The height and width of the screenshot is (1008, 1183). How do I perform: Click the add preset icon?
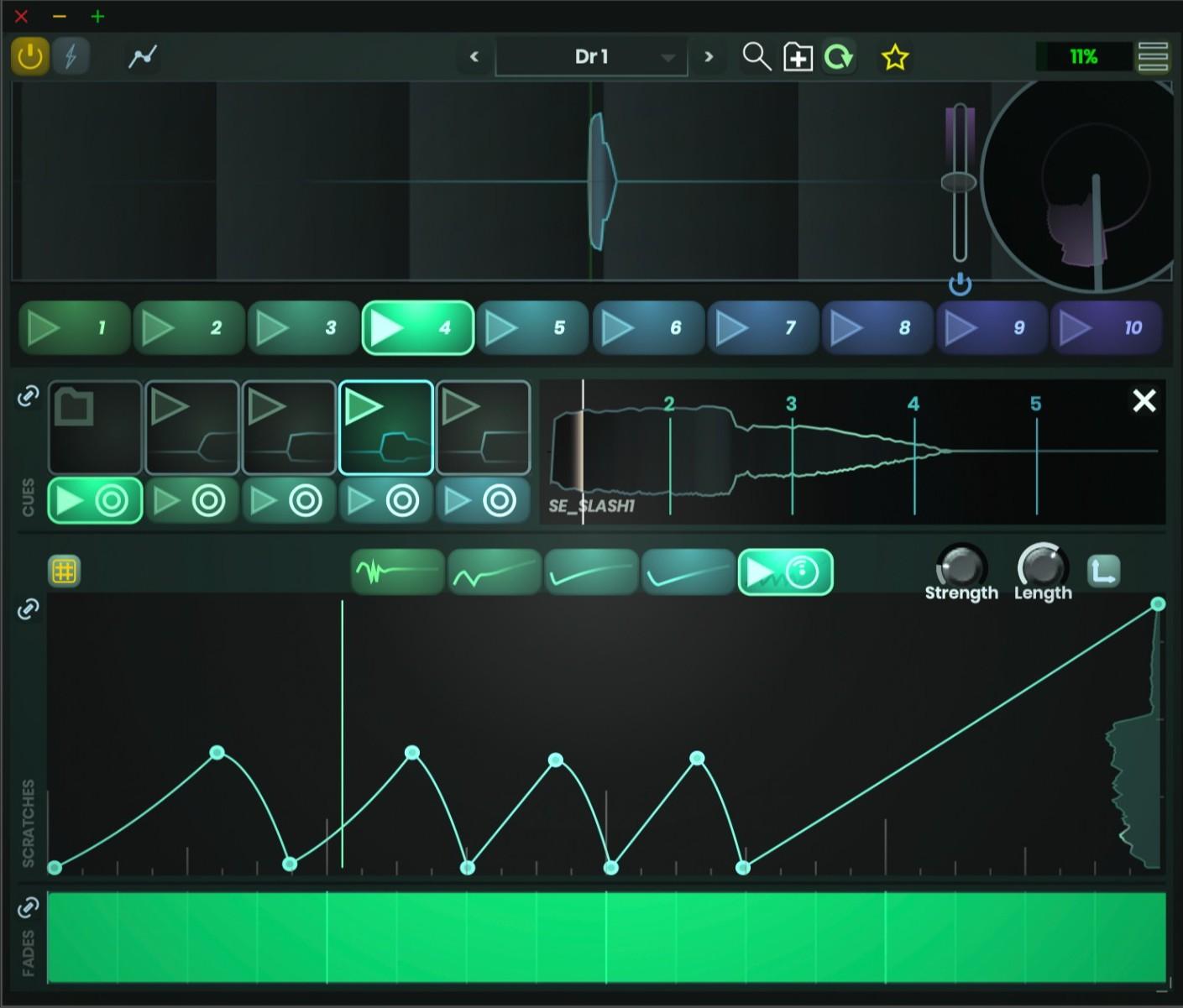coord(797,57)
